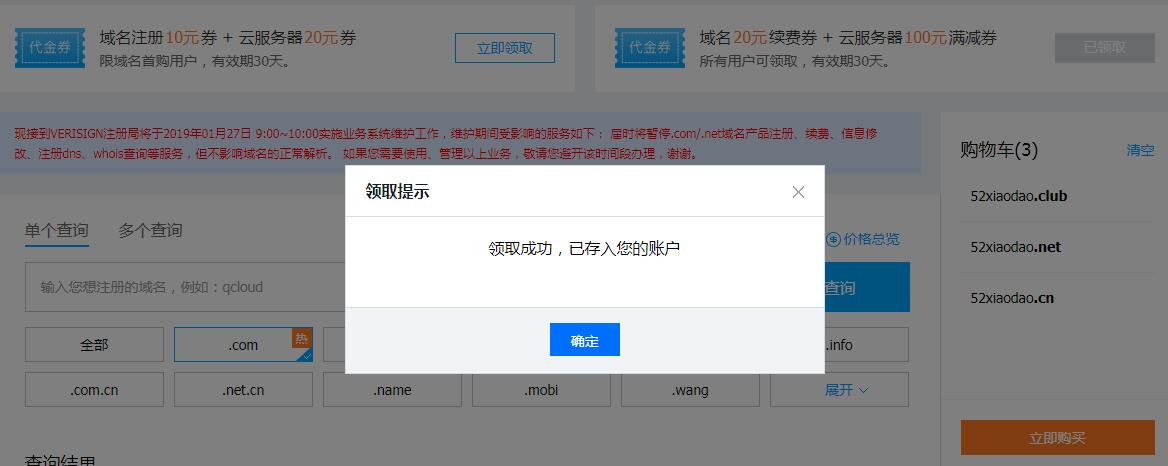Select the .wang suffix option
The width and height of the screenshot is (1168, 466).
pos(690,390)
